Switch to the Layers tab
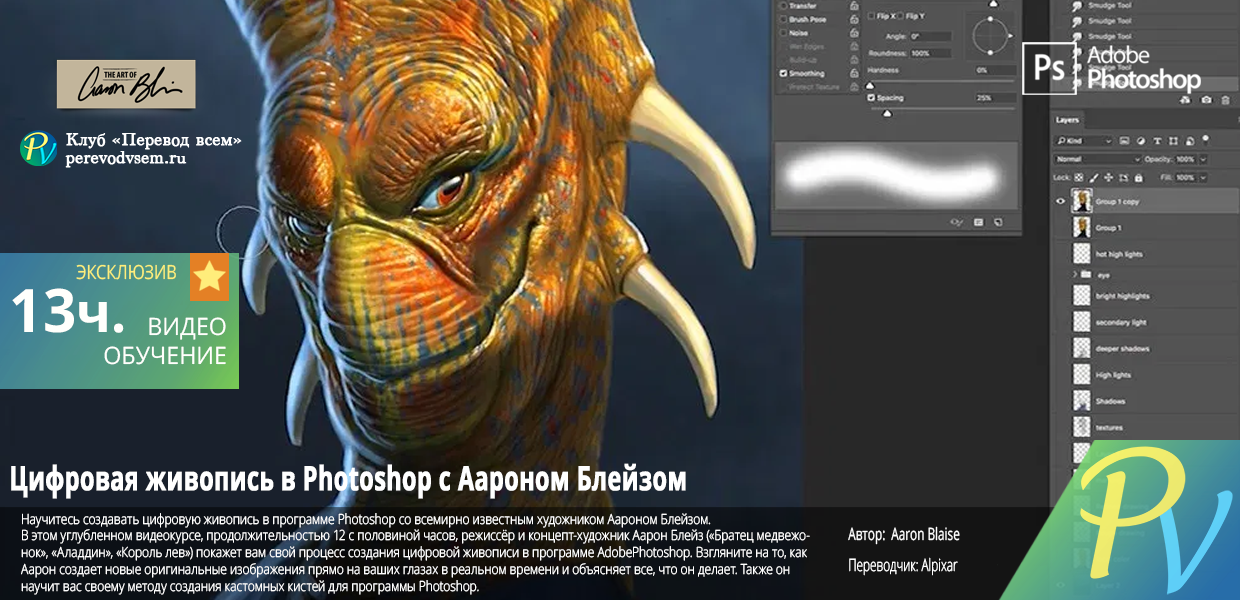The width and height of the screenshot is (1240, 600). tap(1067, 120)
